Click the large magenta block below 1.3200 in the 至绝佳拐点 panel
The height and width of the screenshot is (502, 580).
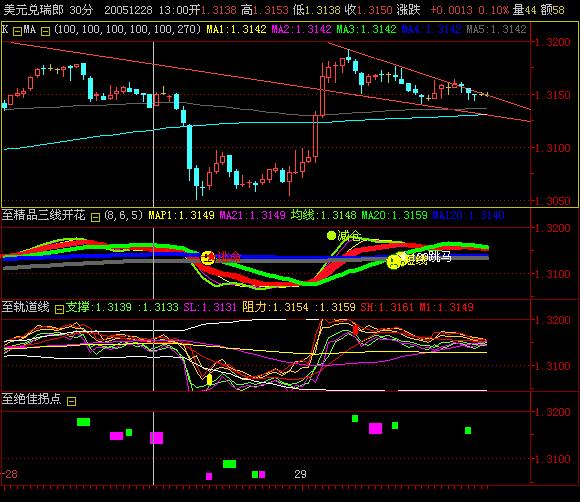point(375,428)
